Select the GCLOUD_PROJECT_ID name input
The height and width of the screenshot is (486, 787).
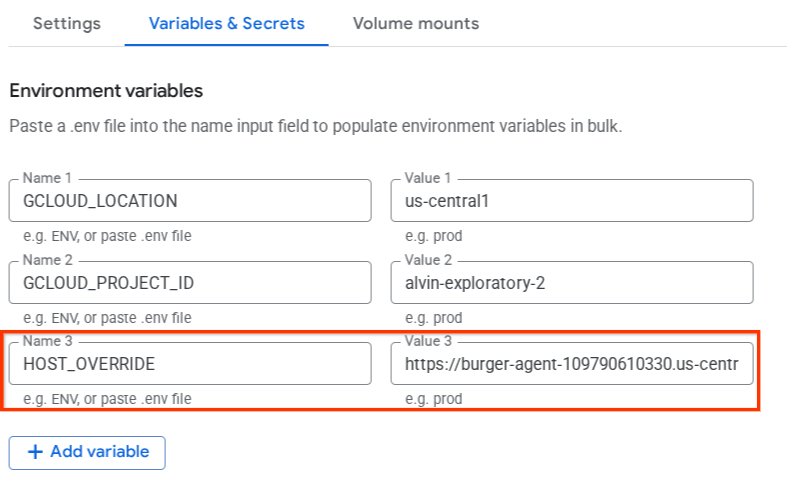click(x=190, y=283)
